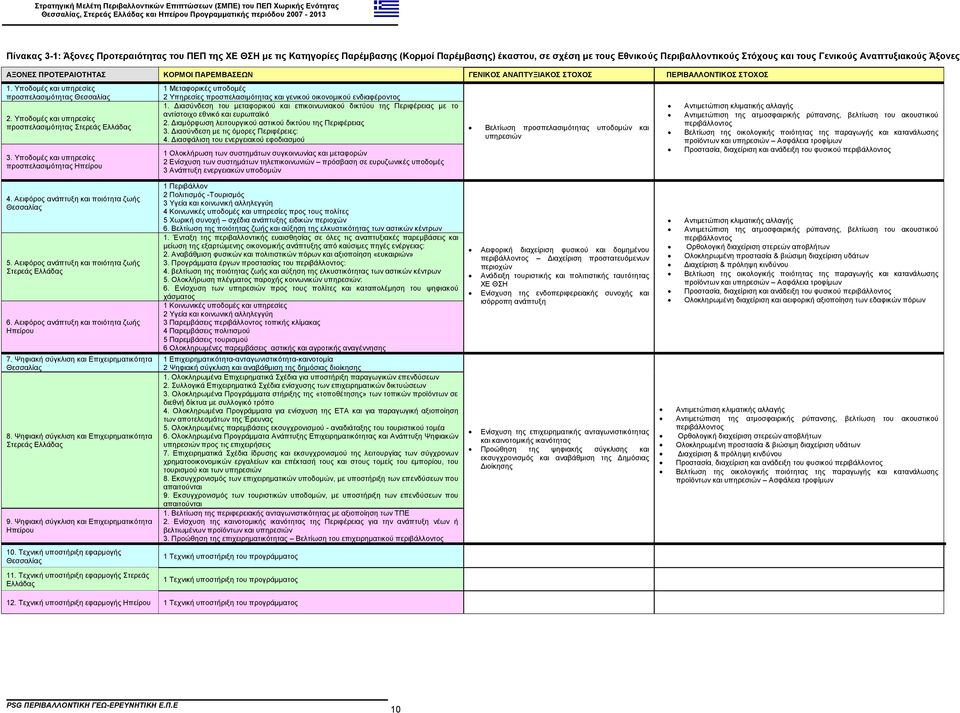The height and width of the screenshot is (713, 960).
Task: Click bullet "Ενίσχυση της επιχειρηματικής ανταγωνιστικότητας και καινοτομικής ικανότητας"
Action: (x=564, y=436)
